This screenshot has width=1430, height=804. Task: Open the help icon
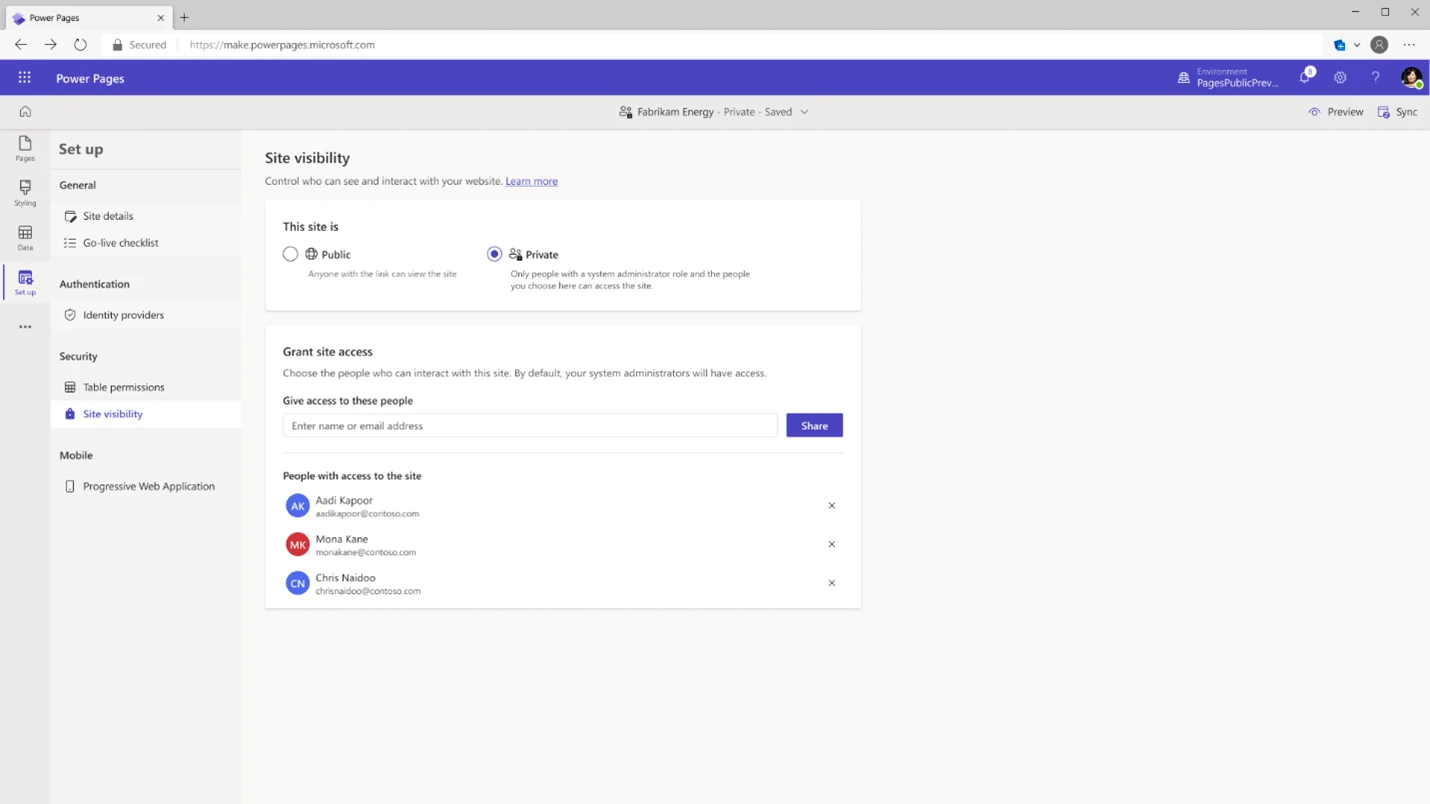click(x=1375, y=77)
